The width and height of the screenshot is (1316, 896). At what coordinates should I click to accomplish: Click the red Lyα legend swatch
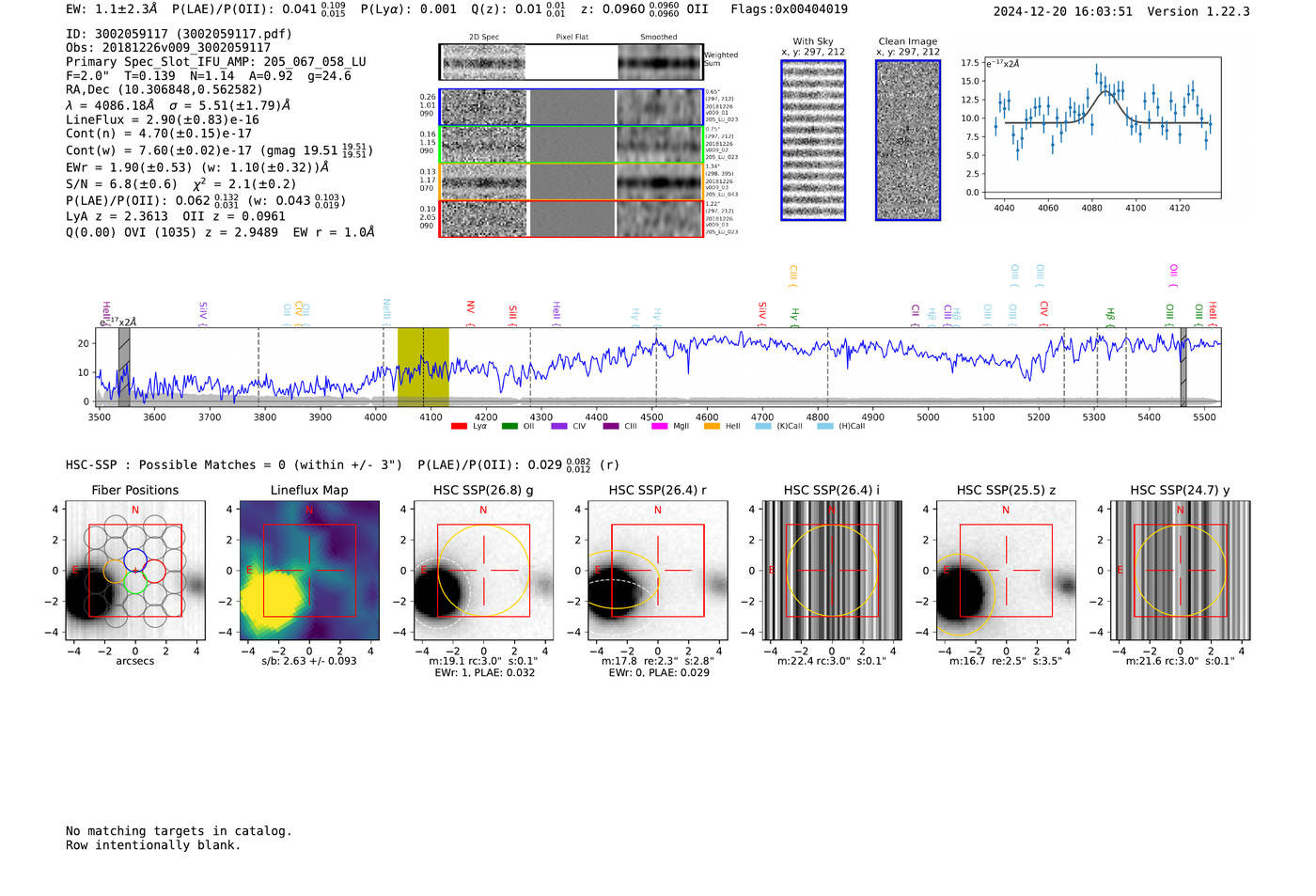point(459,426)
